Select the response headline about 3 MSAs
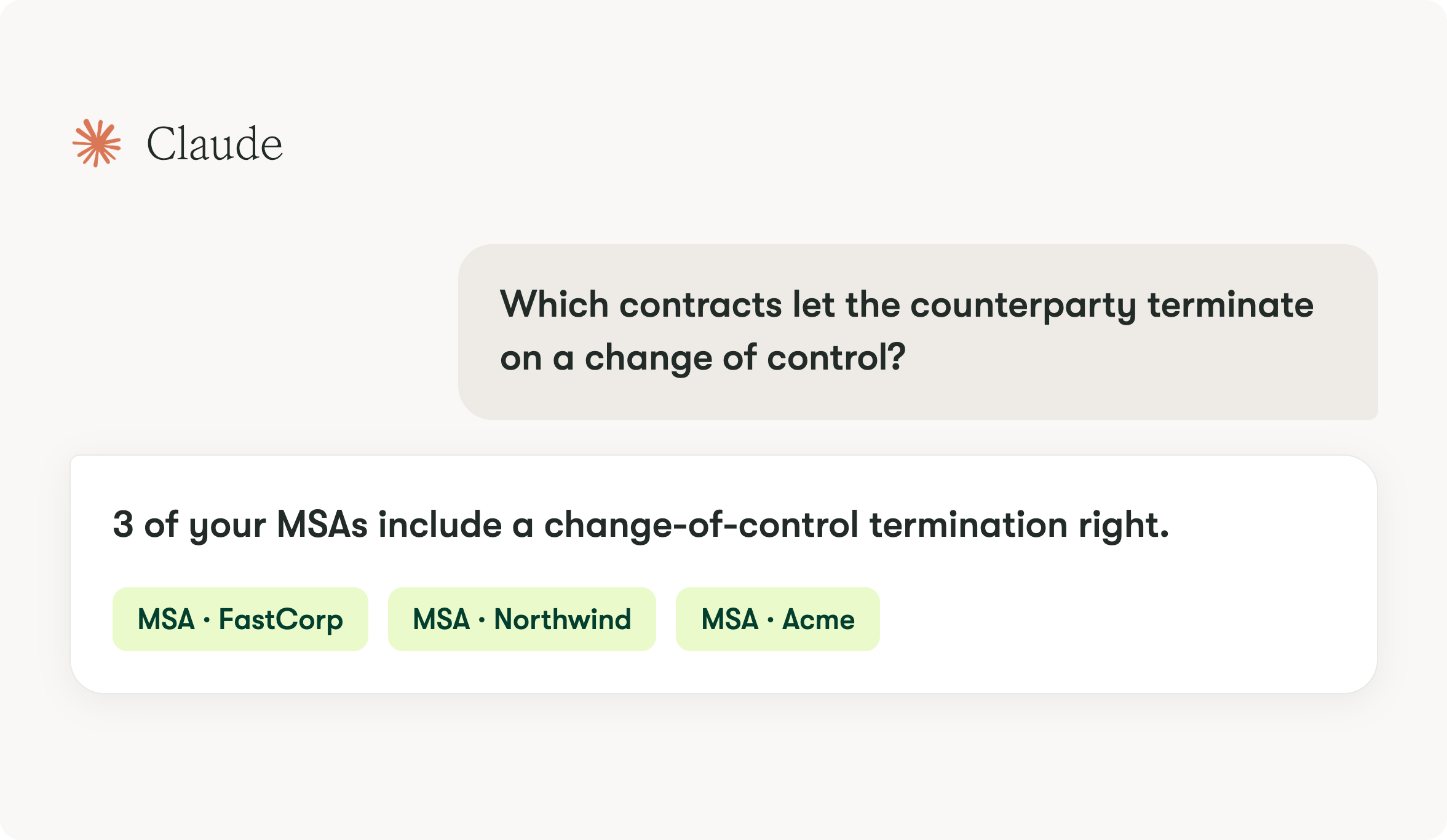This screenshot has width=1447, height=840. (x=641, y=526)
